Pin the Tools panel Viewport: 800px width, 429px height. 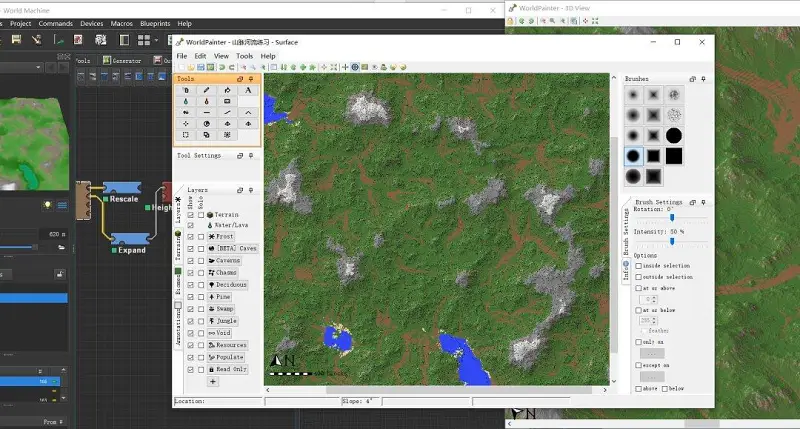click(251, 79)
